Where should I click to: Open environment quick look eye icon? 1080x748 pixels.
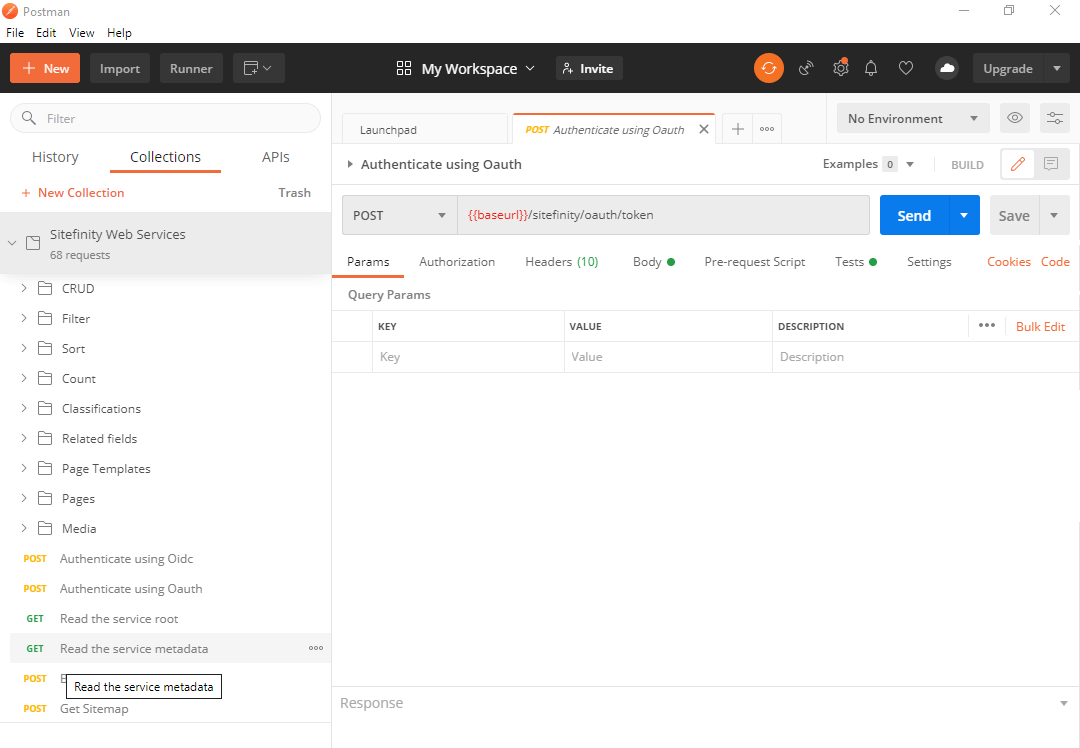1015,118
